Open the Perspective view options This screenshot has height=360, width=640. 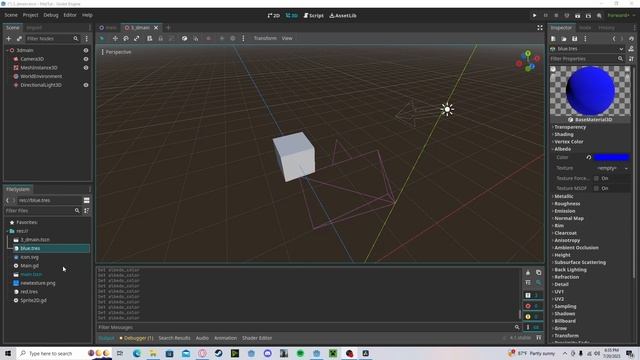pos(116,52)
